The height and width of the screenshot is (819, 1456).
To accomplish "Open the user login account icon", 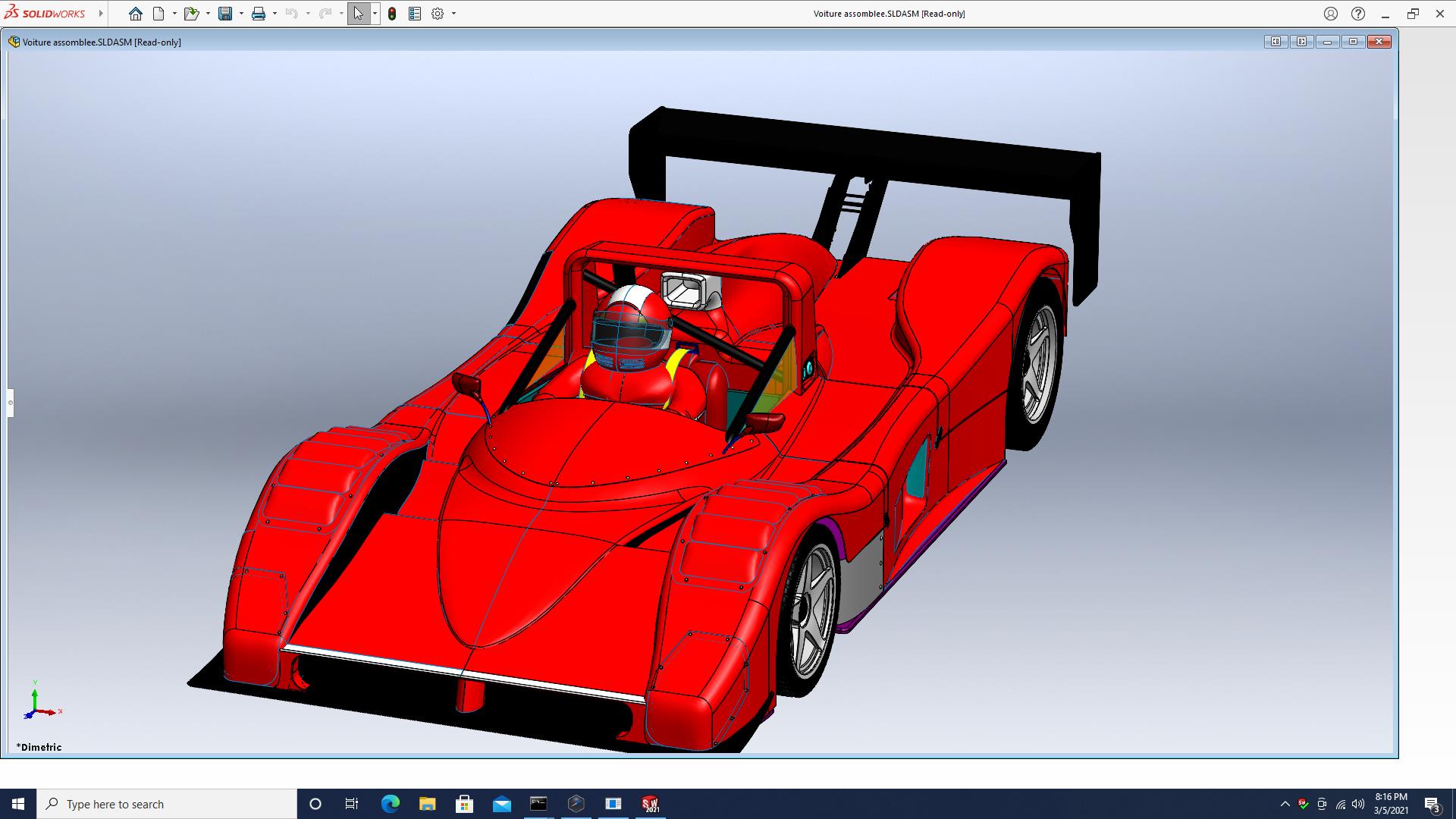I will 1331,14.
